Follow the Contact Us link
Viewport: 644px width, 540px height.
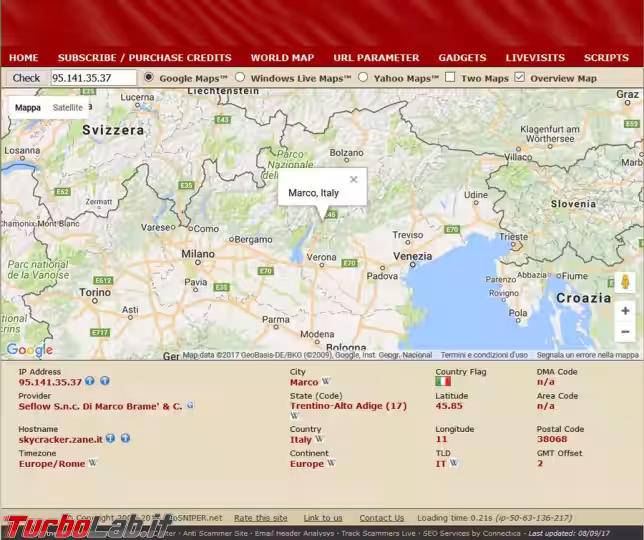[x=382, y=518]
